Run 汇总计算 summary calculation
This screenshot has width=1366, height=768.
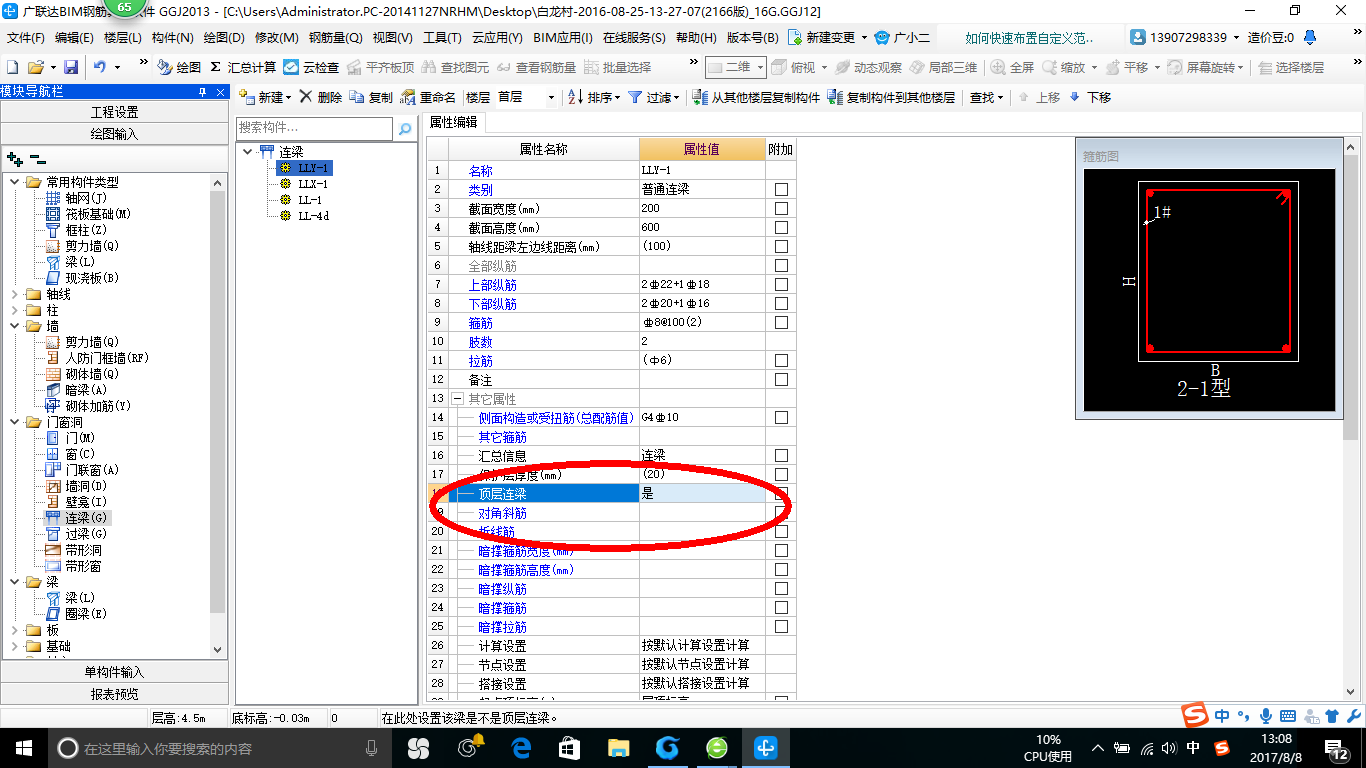[x=243, y=67]
